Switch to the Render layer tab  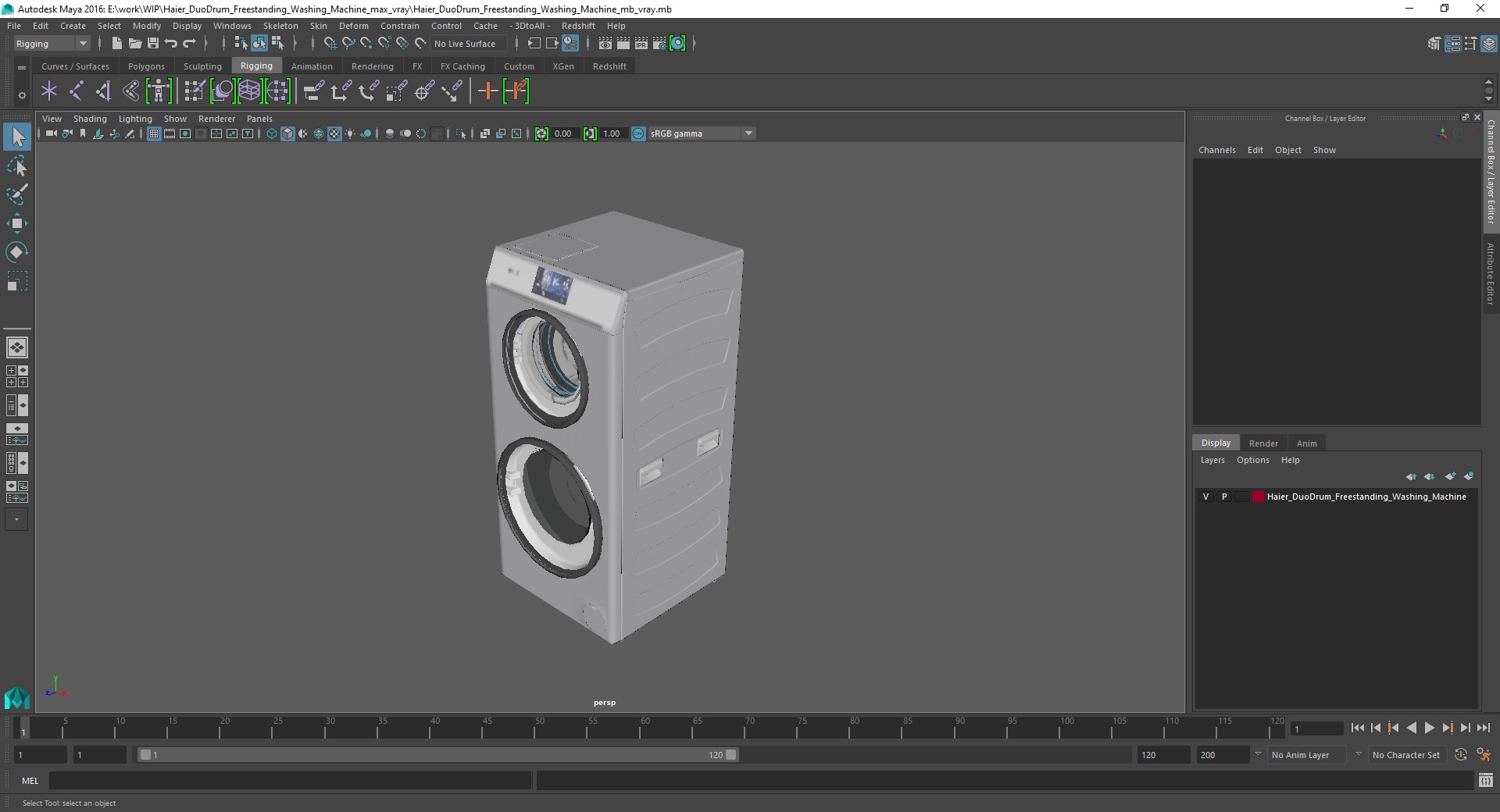coord(1263,443)
